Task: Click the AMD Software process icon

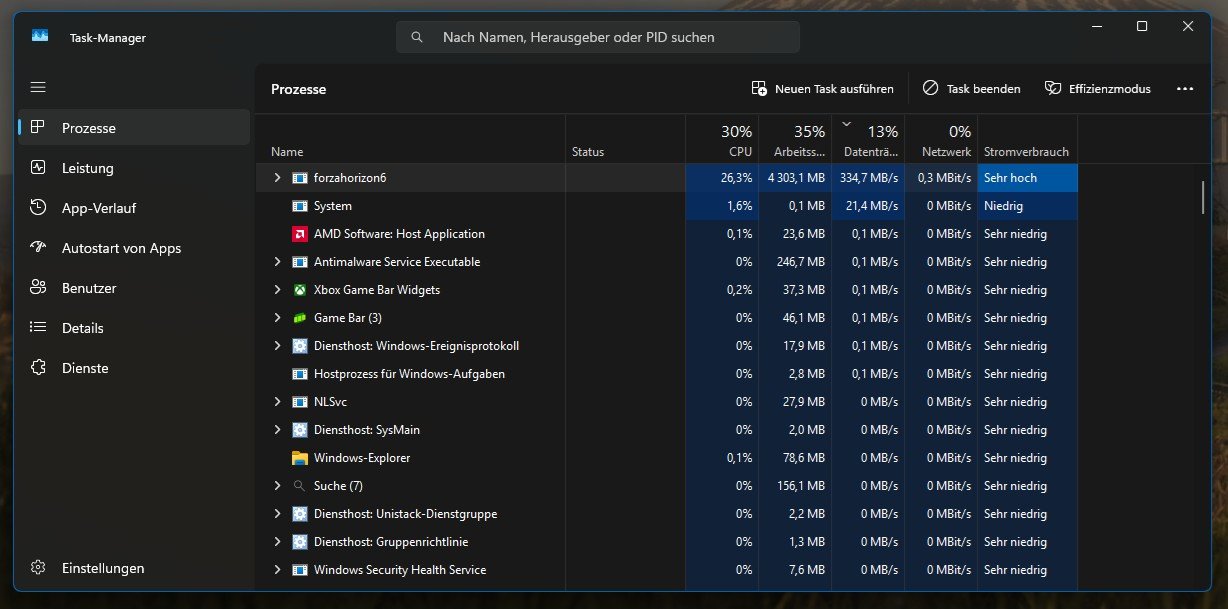Action: pos(300,234)
